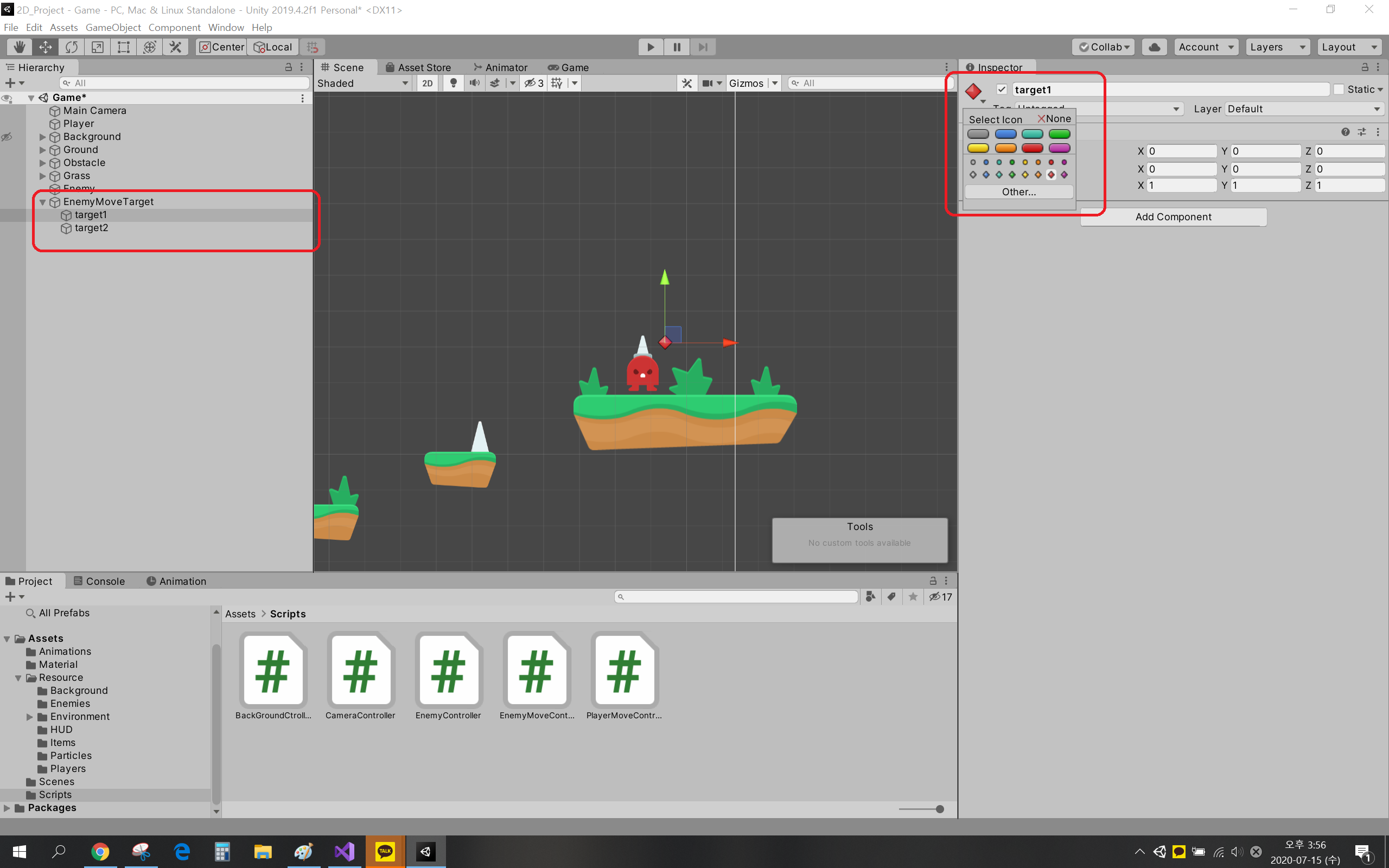Select the Hand tool in toolbar
Viewport: 1389px width, 868px height.
(20, 47)
